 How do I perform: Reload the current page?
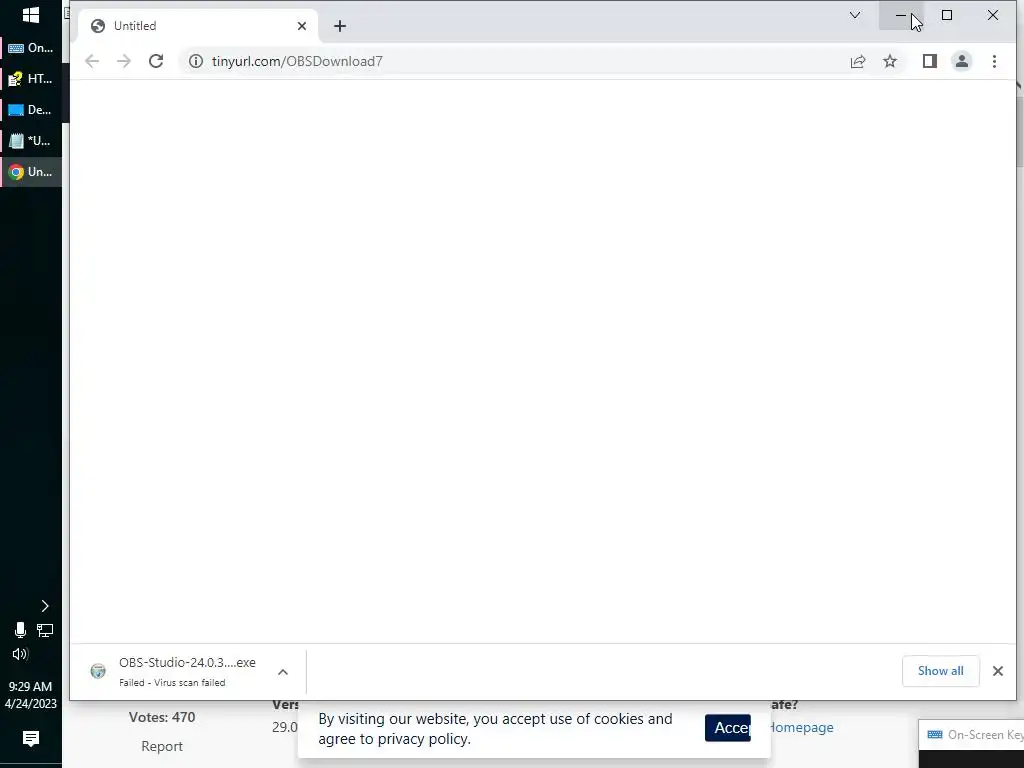[x=155, y=61]
